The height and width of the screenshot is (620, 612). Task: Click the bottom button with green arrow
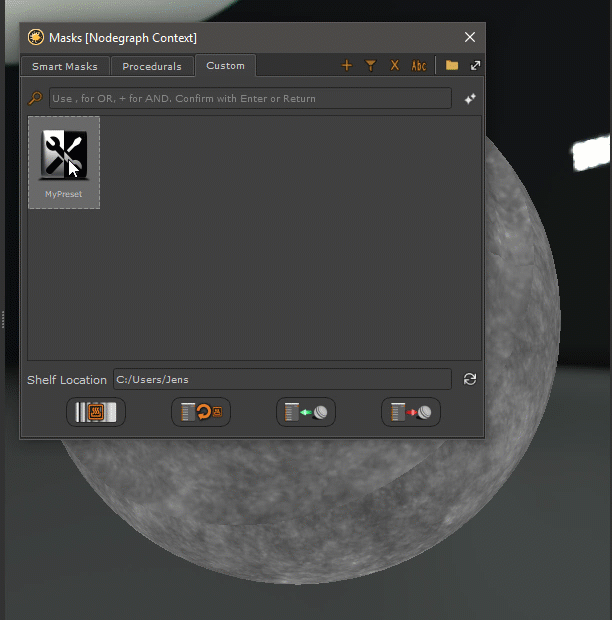pyautogui.click(x=306, y=412)
